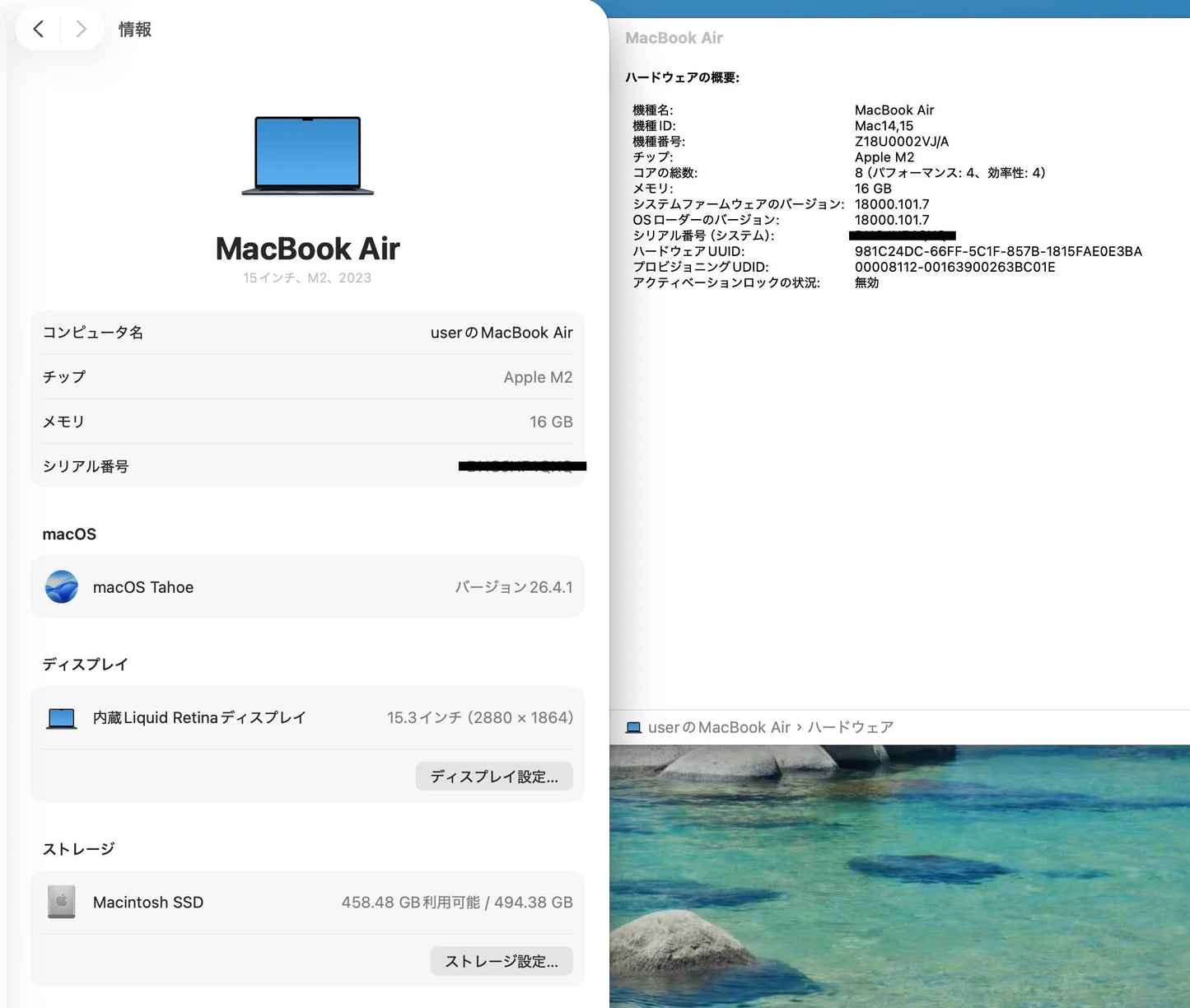The height and width of the screenshot is (1008, 1190).
Task: Select 'ハードウェアの概要:' heading
Action: [x=682, y=77]
